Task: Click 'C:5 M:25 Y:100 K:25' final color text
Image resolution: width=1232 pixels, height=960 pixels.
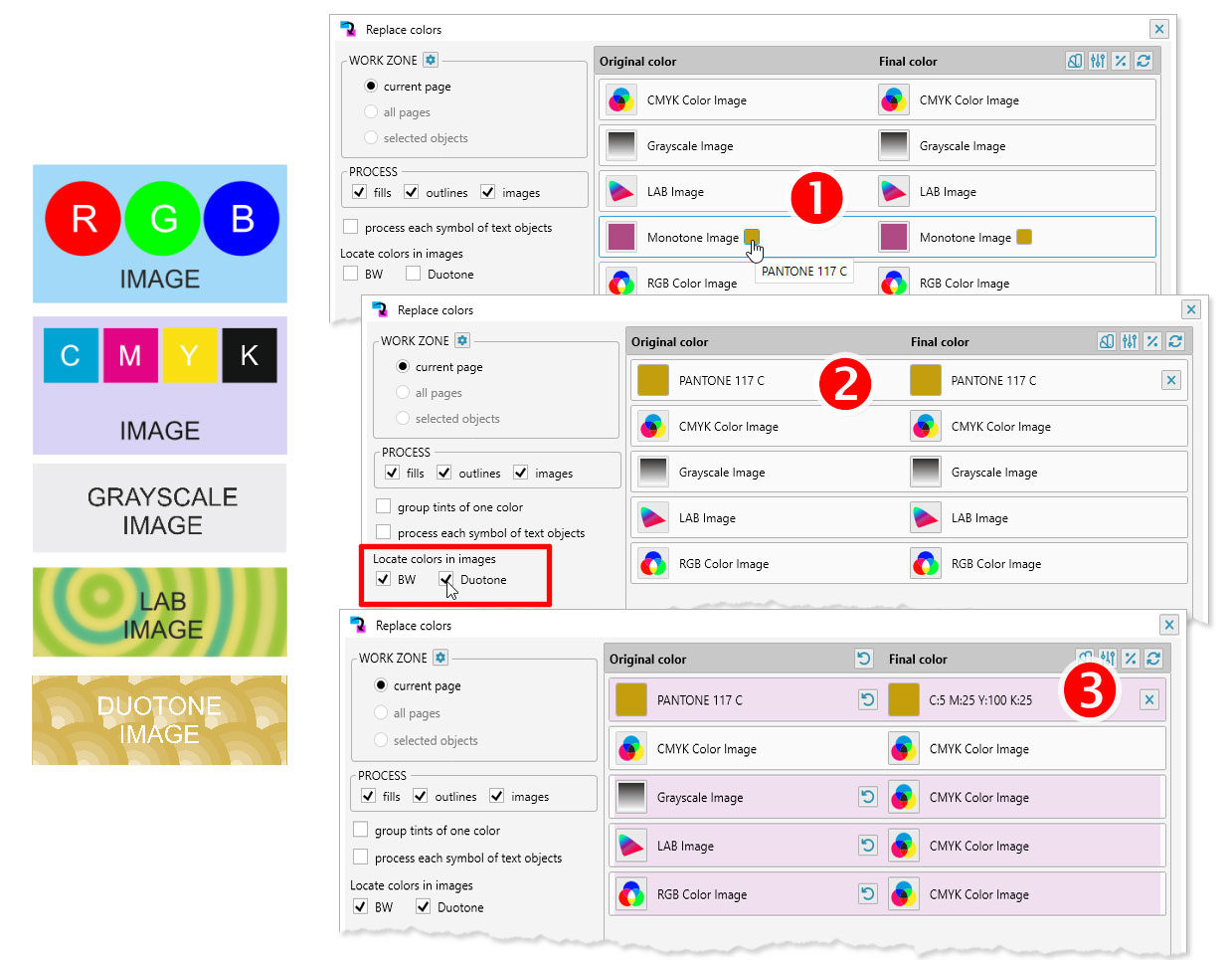Action: point(980,700)
